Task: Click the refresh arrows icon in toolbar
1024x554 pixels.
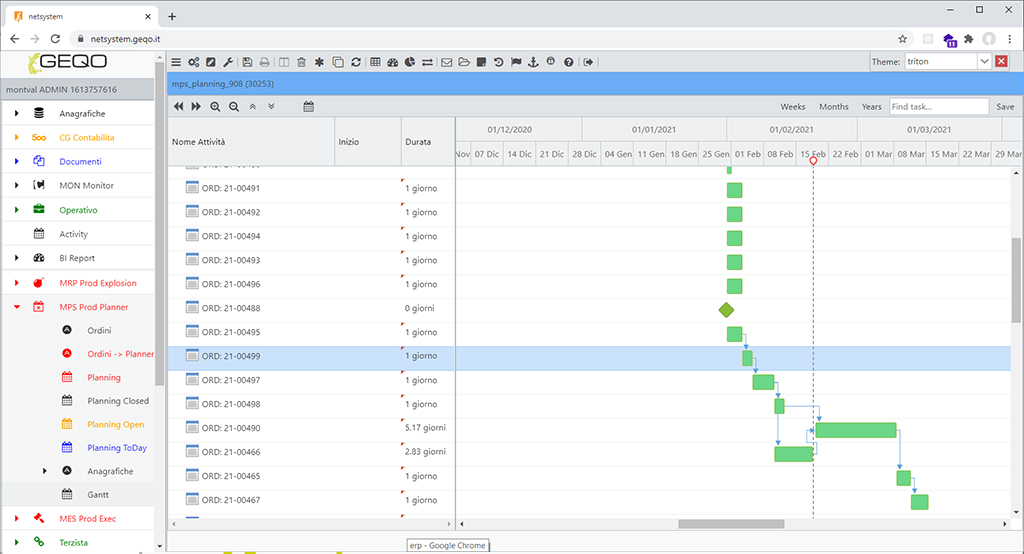Action: pyautogui.click(x=355, y=62)
